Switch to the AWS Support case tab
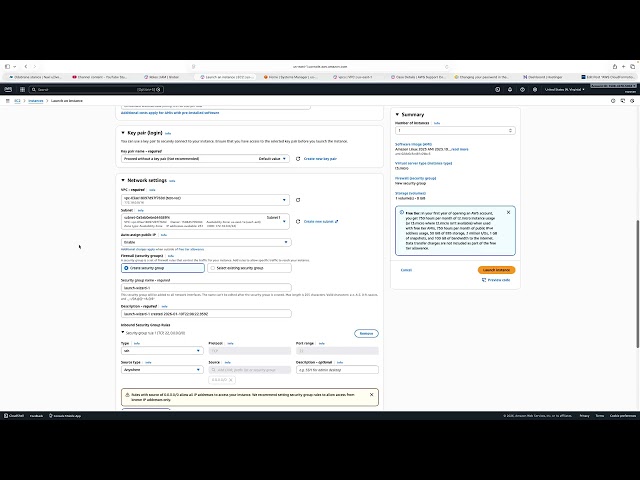640x480 pixels. tap(418, 77)
